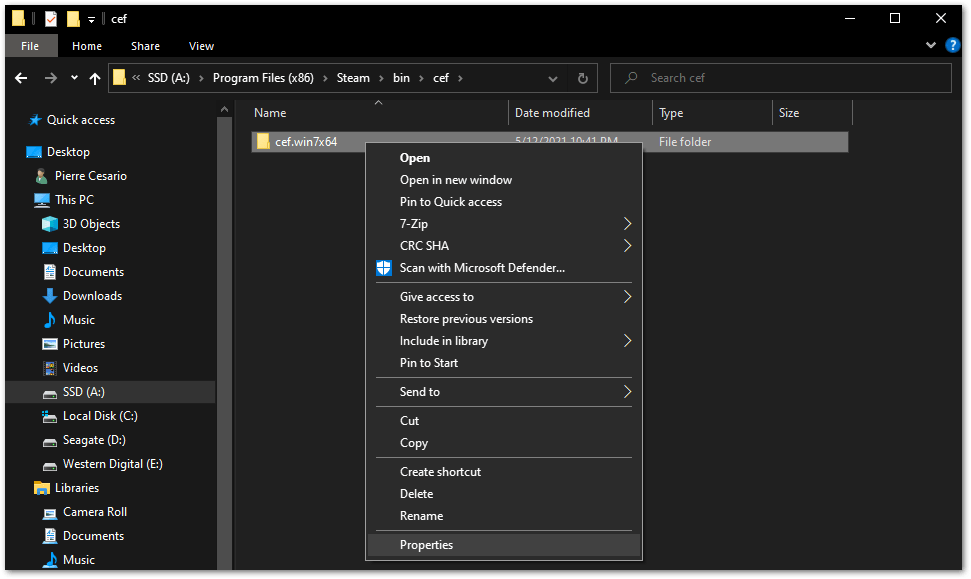Viewport: 971px width, 579px height.
Task: Open the ribbon display chevron near the Help icon
Action: [930, 45]
